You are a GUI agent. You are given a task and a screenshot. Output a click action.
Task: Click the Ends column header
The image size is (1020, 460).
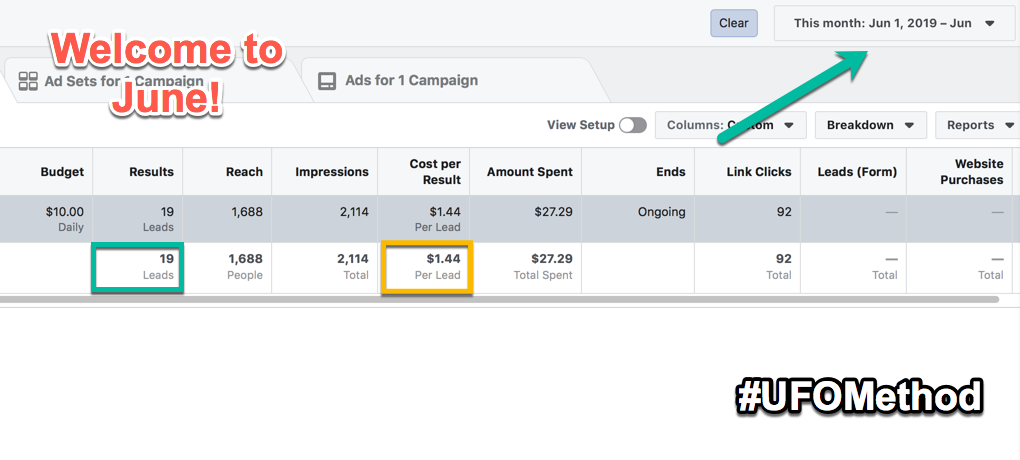(x=638, y=172)
